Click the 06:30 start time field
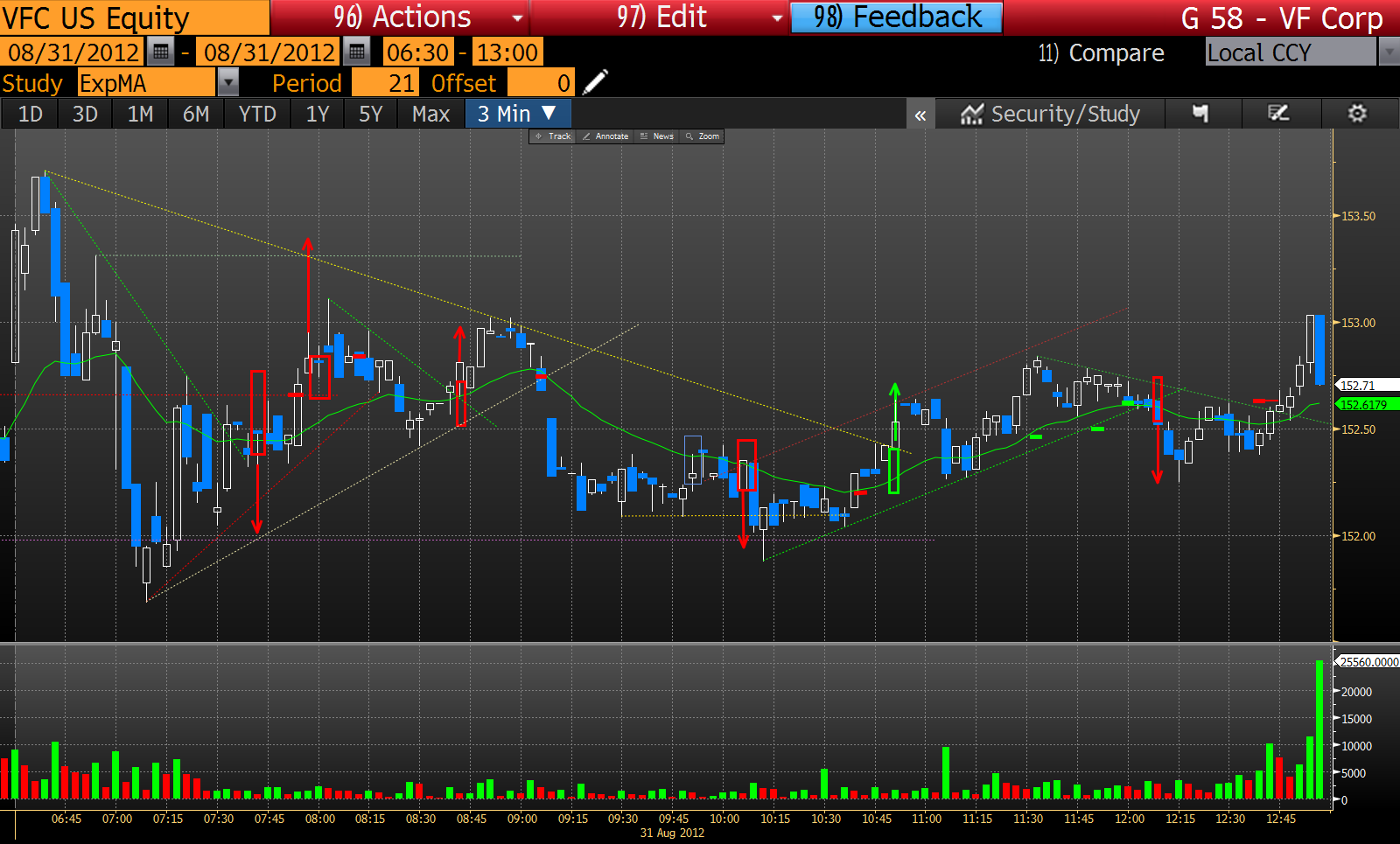Image resolution: width=1400 pixels, height=844 pixels. pyautogui.click(x=418, y=52)
